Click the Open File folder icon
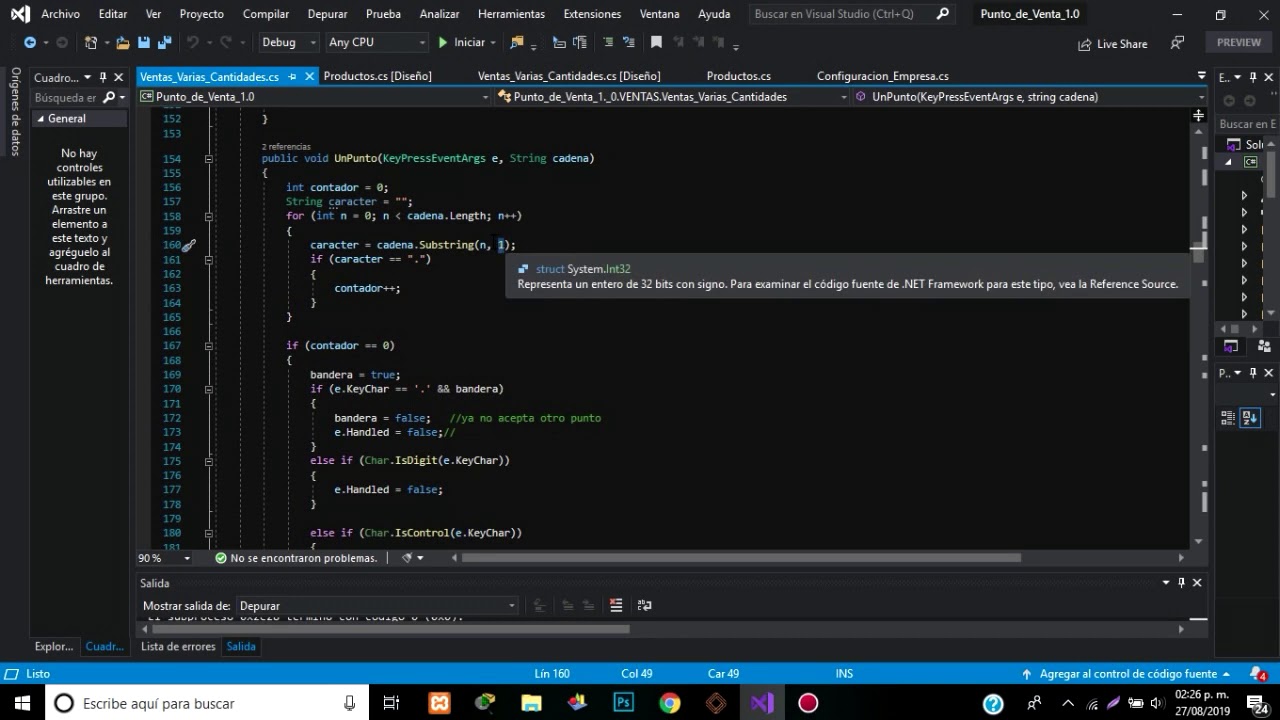1280x720 pixels. click(123, 43)
